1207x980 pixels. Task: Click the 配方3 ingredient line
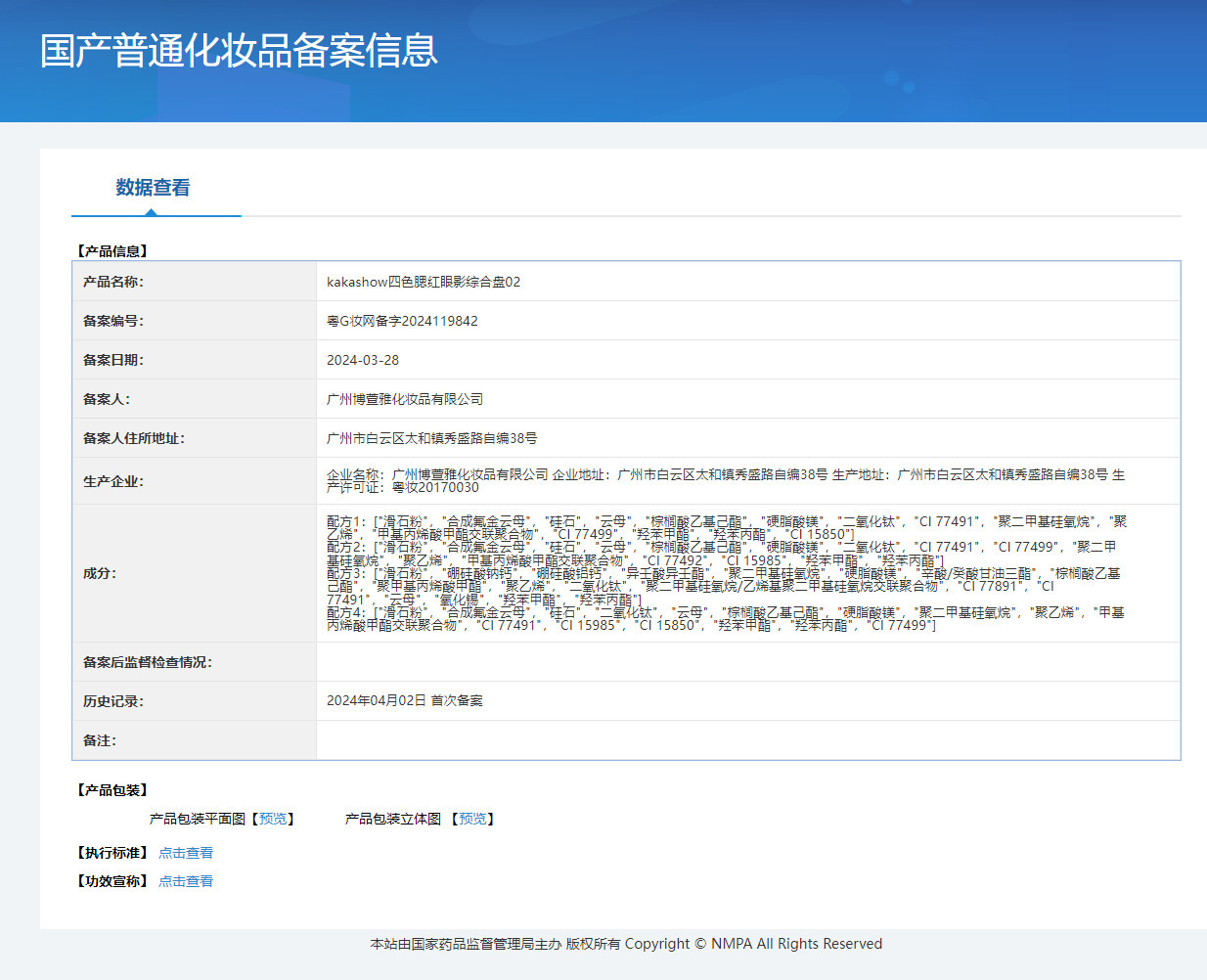724,586
